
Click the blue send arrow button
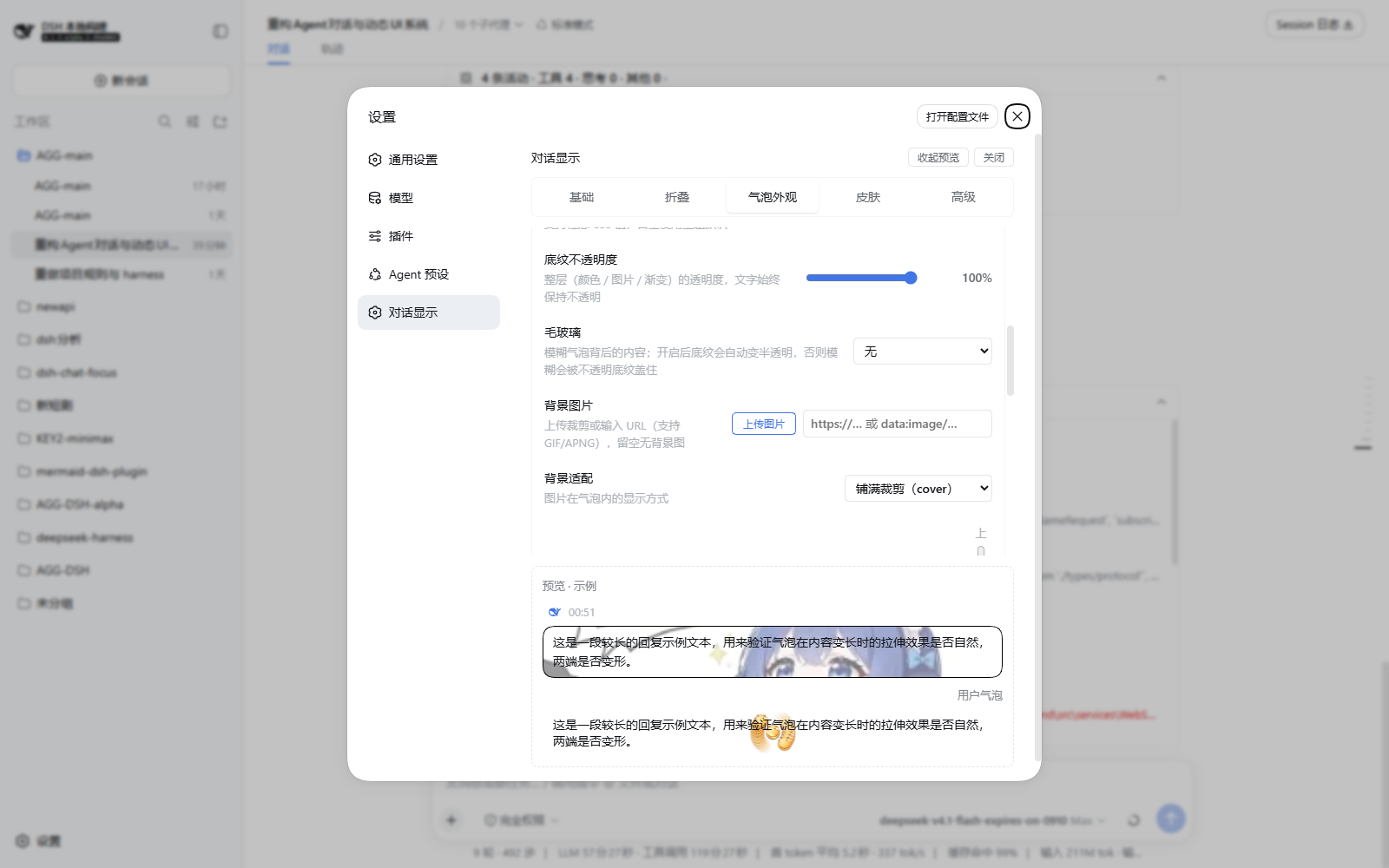1171,818
